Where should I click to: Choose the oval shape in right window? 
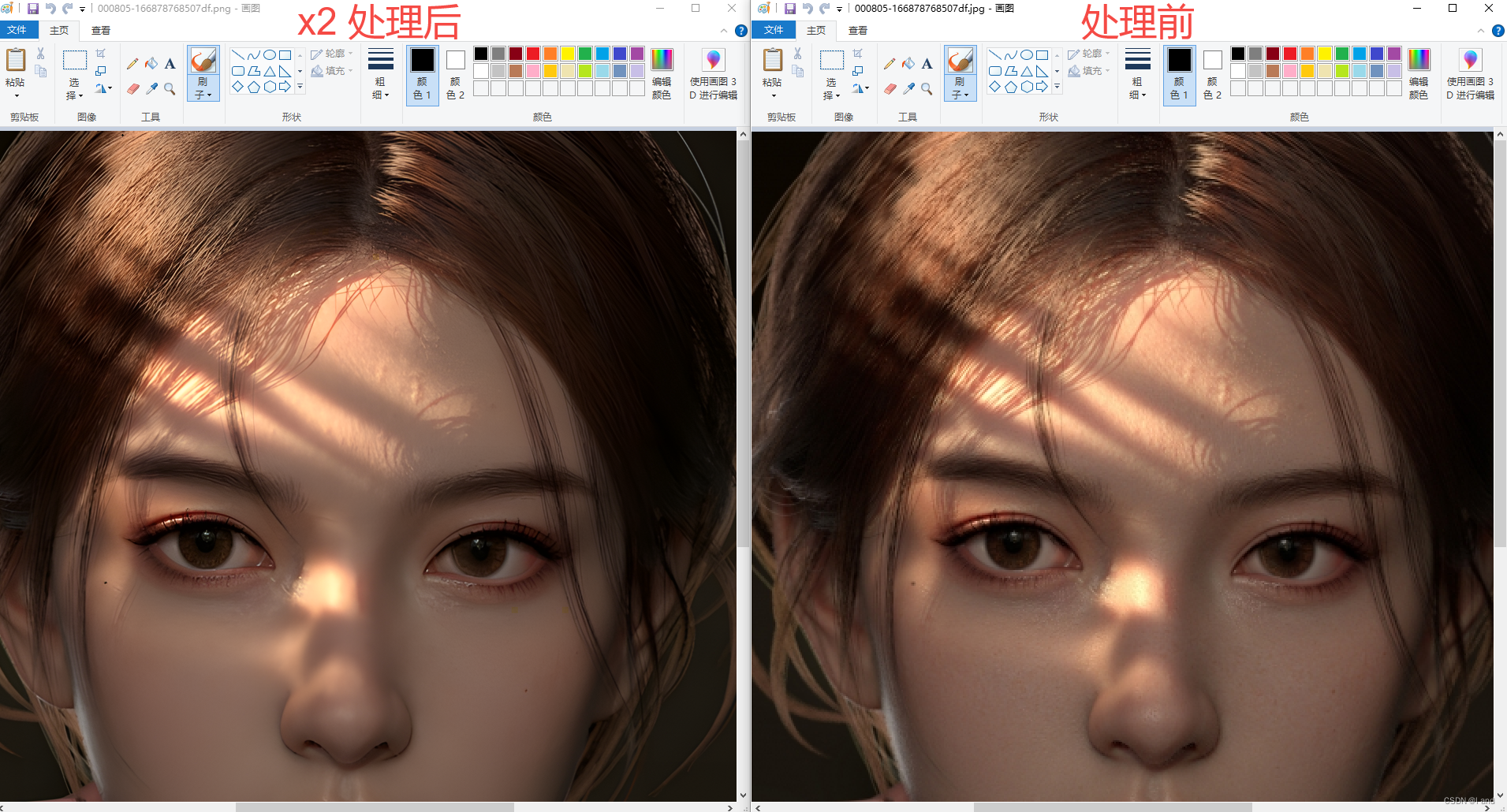tap(1026, 55)
